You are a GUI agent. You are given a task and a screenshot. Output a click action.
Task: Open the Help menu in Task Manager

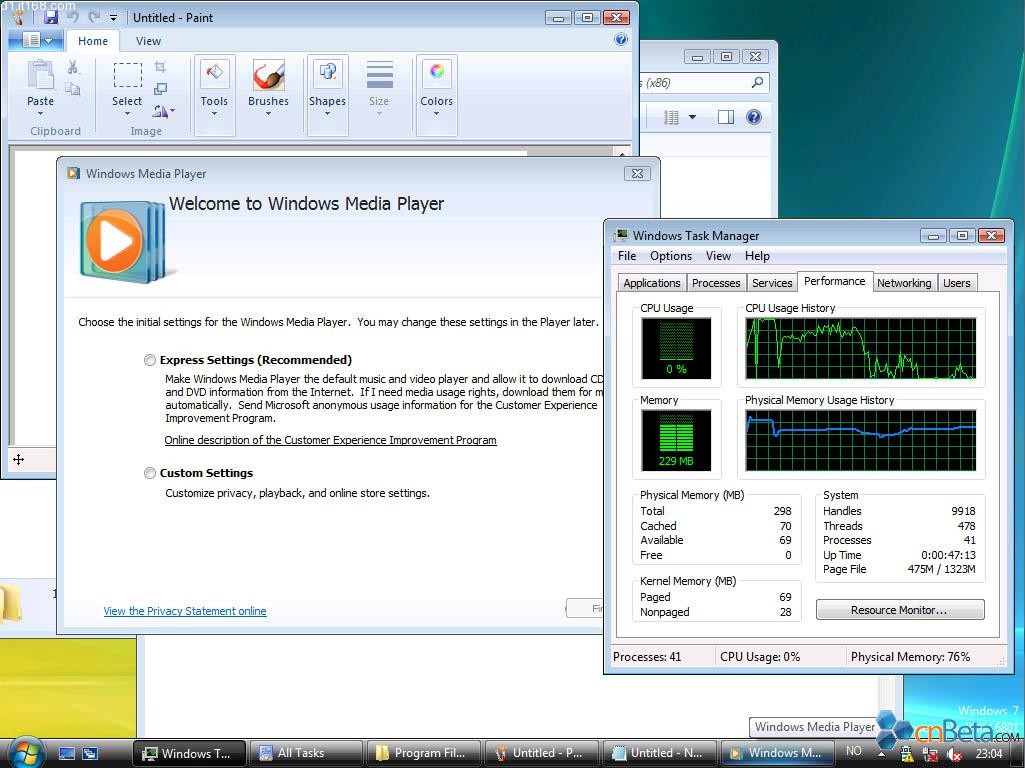757,256
